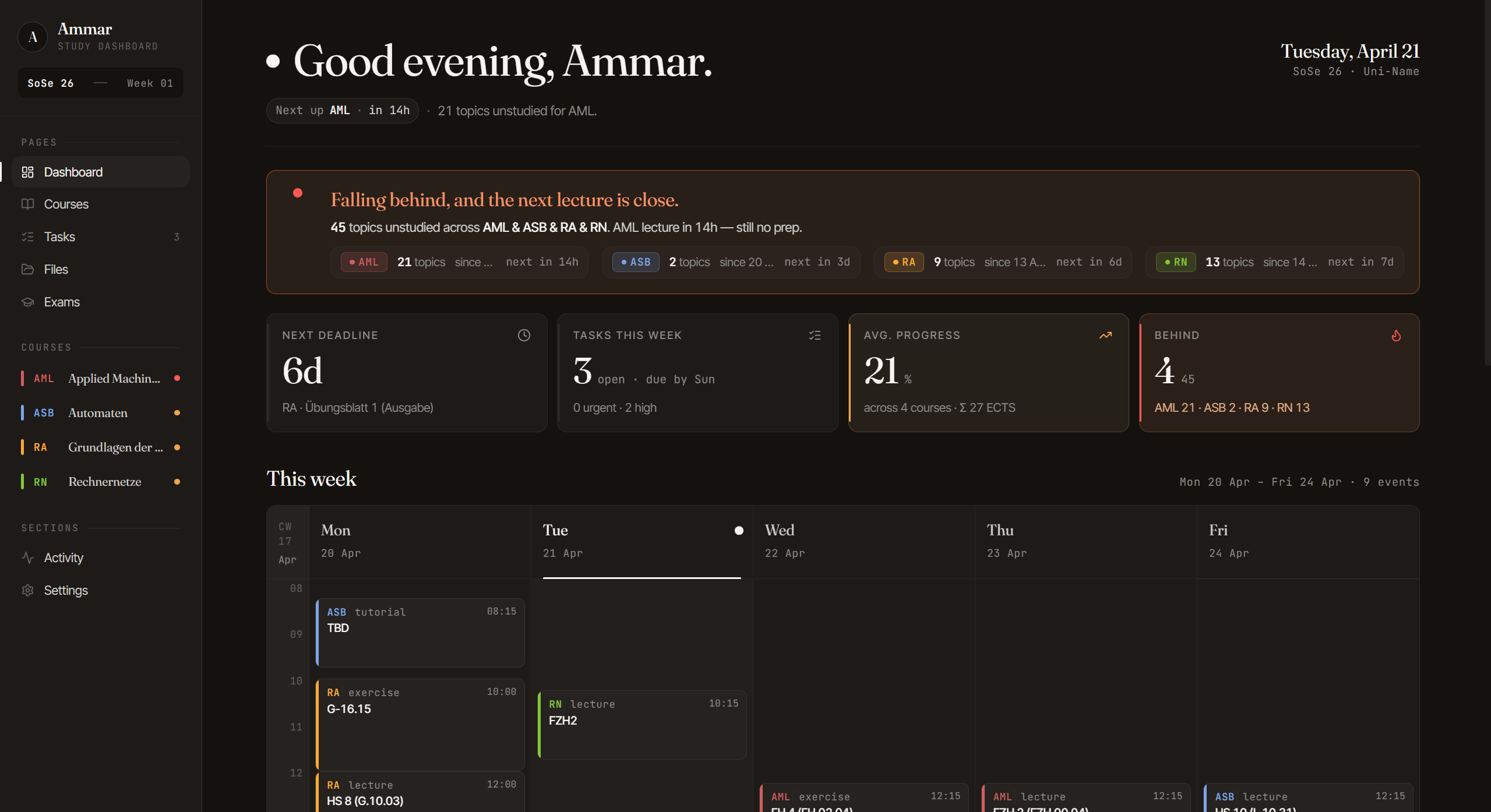Click the Activity pulse icon in sidebar
Viewport: 1491px width, 812px height.
(x=27, y=557)
